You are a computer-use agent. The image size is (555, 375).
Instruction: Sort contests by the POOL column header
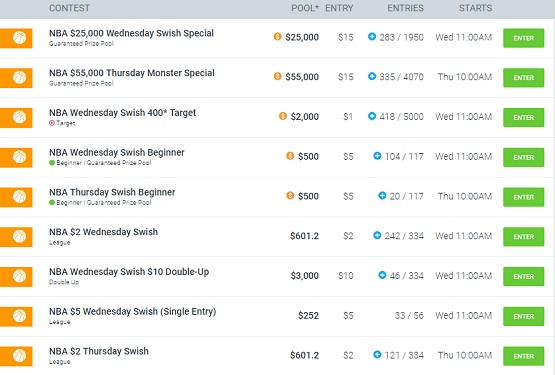305,8
